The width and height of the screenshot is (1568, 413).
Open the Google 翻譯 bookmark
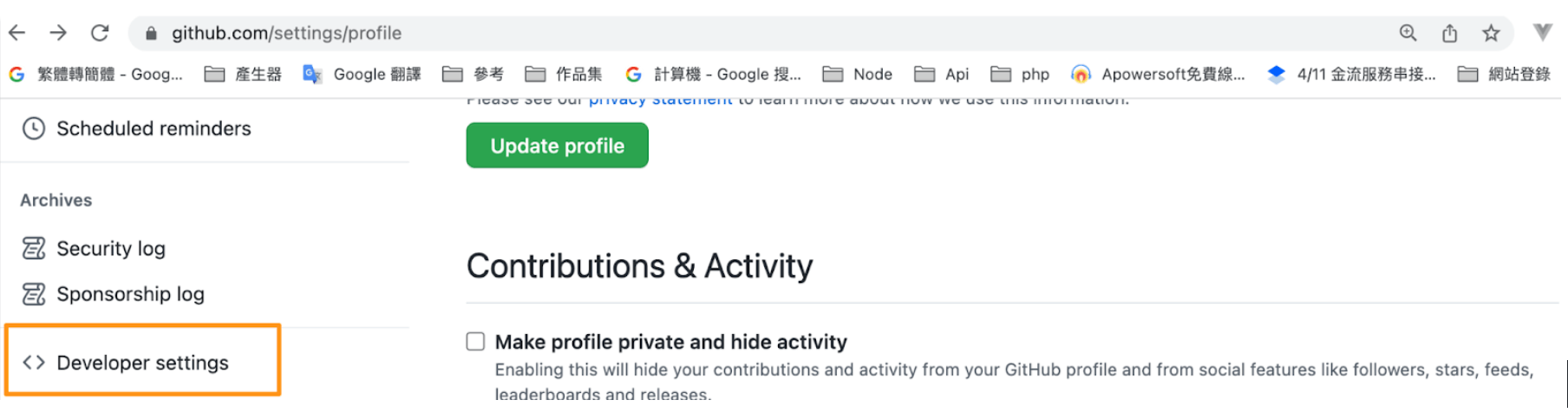tap(362, 75)
